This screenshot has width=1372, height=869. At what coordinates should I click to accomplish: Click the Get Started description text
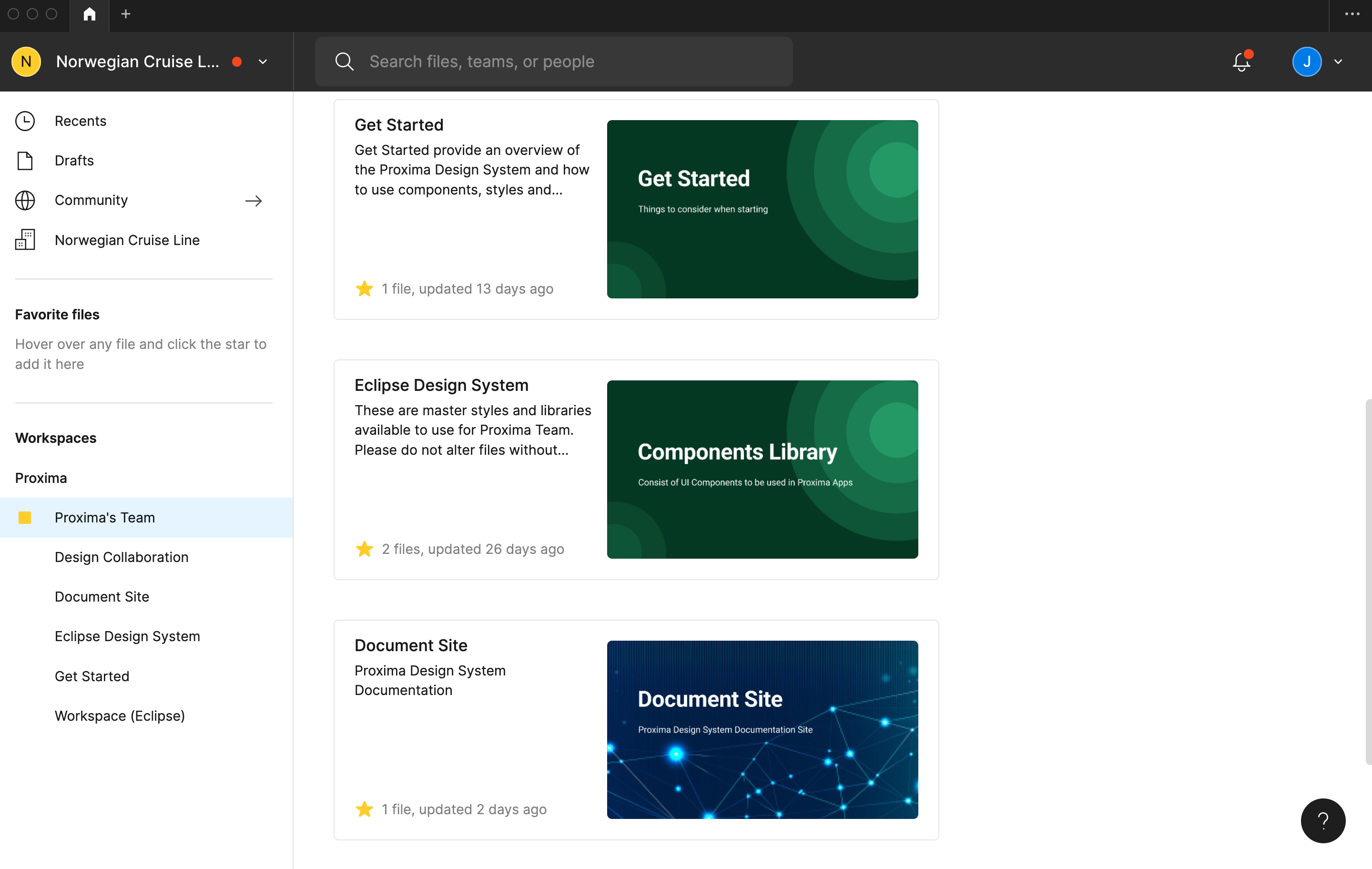(x=472, y=170)
